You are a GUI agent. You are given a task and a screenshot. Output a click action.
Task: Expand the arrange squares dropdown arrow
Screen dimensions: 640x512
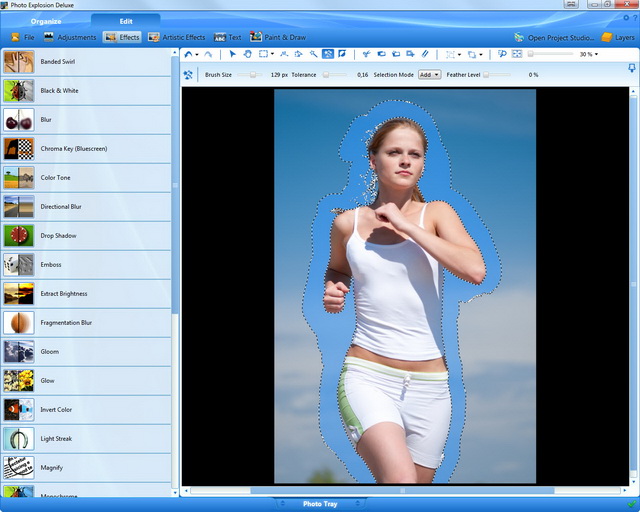point(481,54)
